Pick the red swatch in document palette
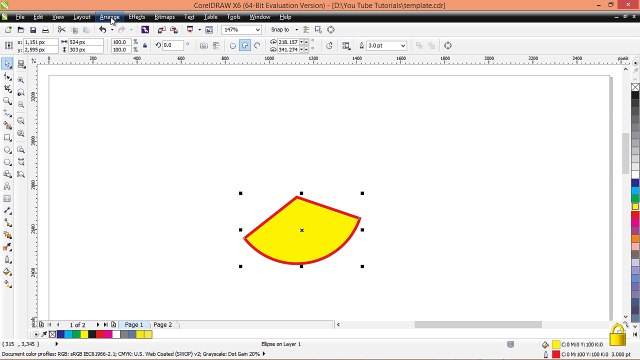 click(x=100, y=334)
